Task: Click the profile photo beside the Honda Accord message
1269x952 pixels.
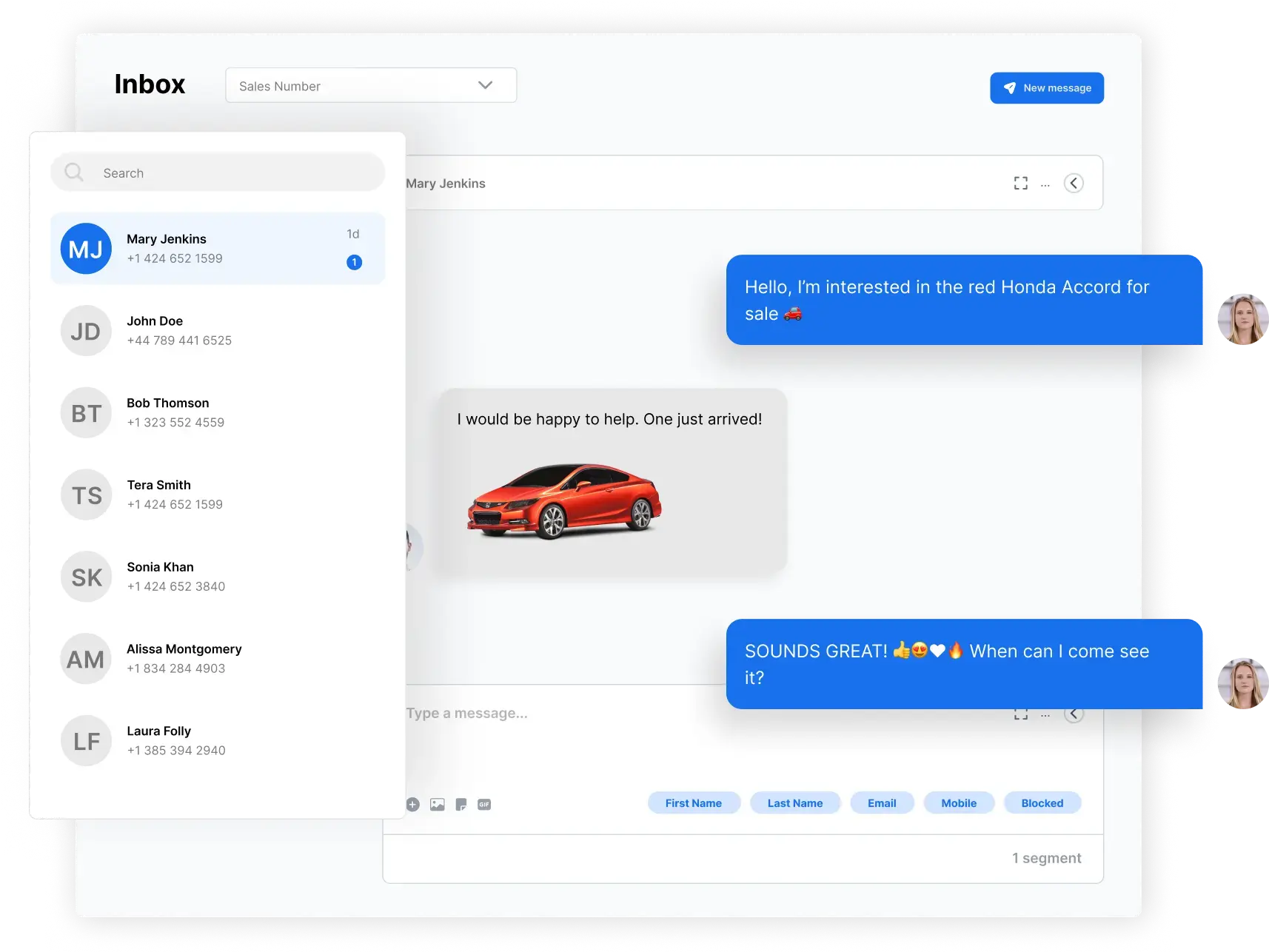Action: click(1243, 319)
